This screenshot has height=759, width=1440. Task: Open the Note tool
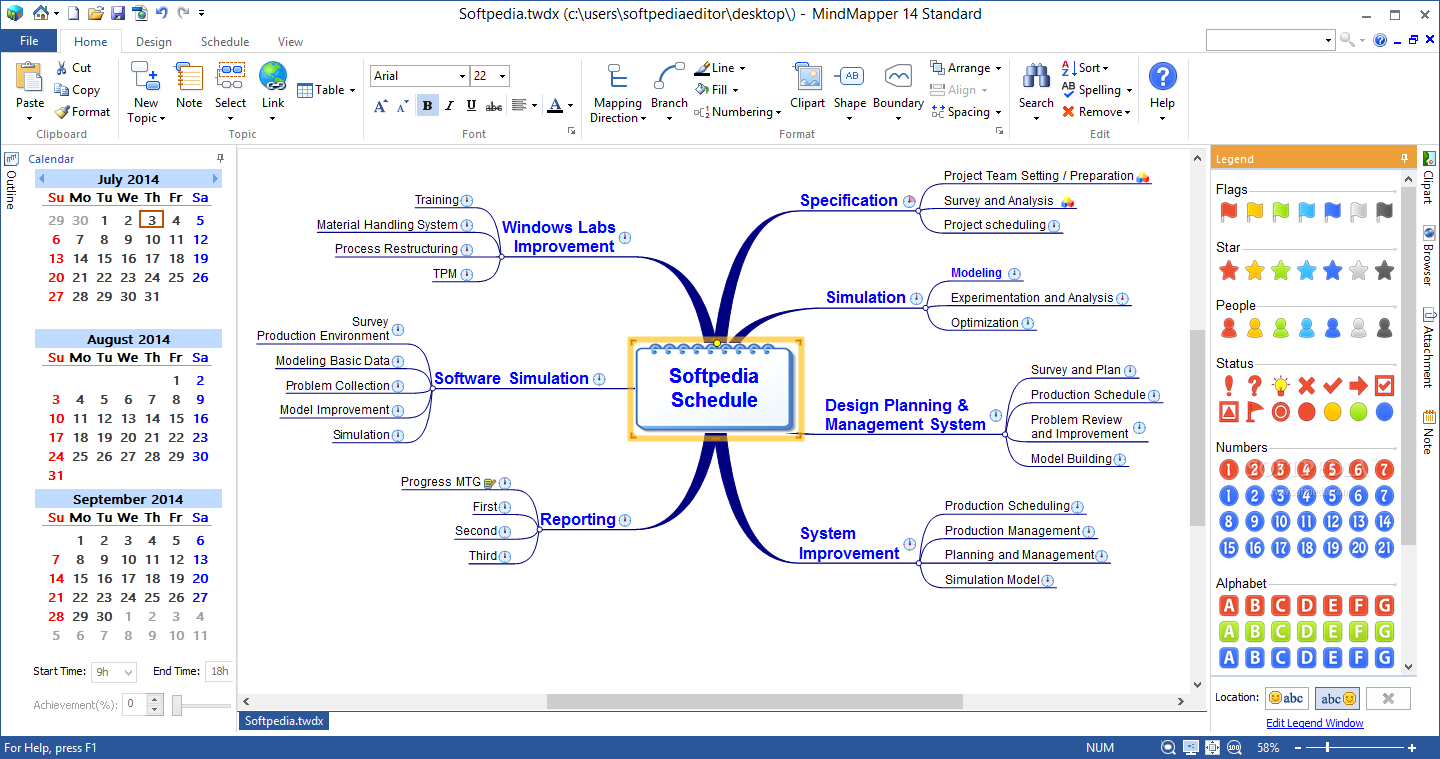(x=189, y=85)
